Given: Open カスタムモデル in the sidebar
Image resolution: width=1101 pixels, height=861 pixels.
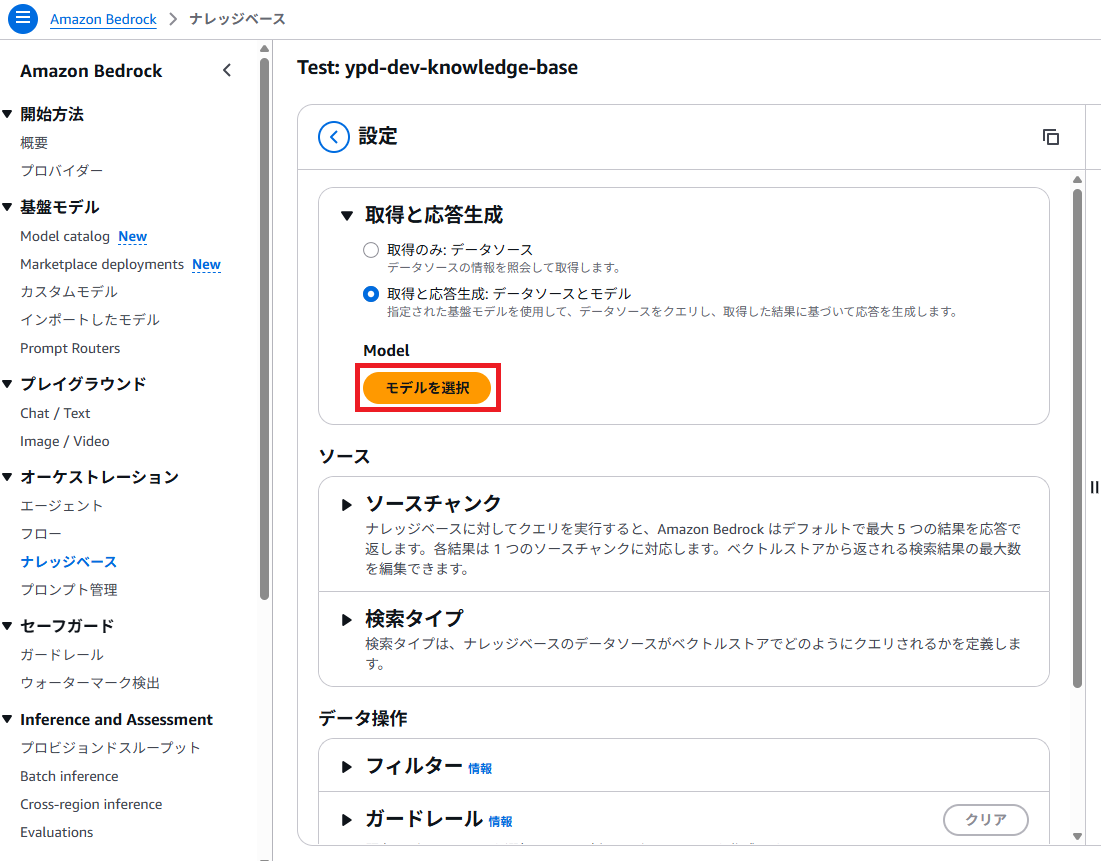Looking at the screenshot, I should [x=69, y=291].
